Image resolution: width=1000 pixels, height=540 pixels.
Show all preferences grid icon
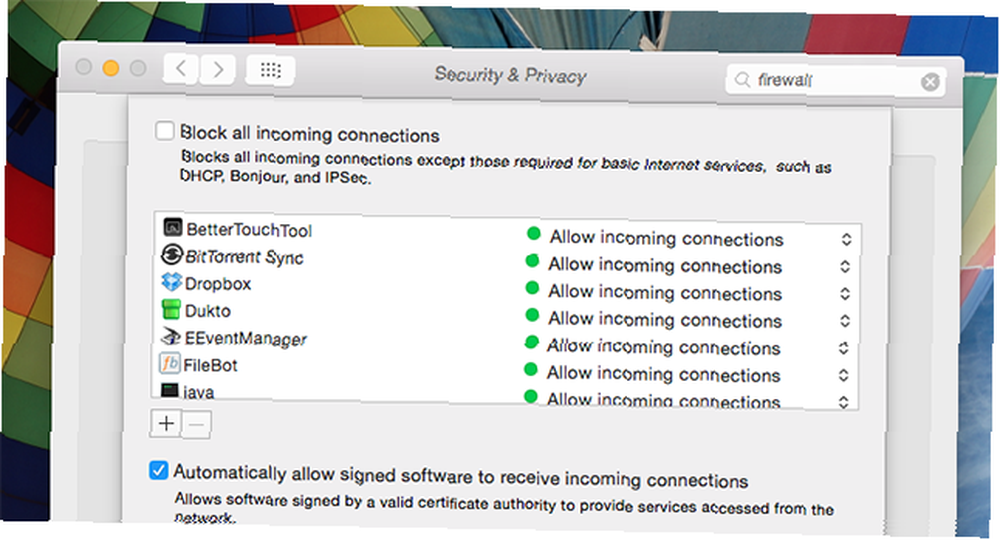pyautogui.click(x=270, y=70)
